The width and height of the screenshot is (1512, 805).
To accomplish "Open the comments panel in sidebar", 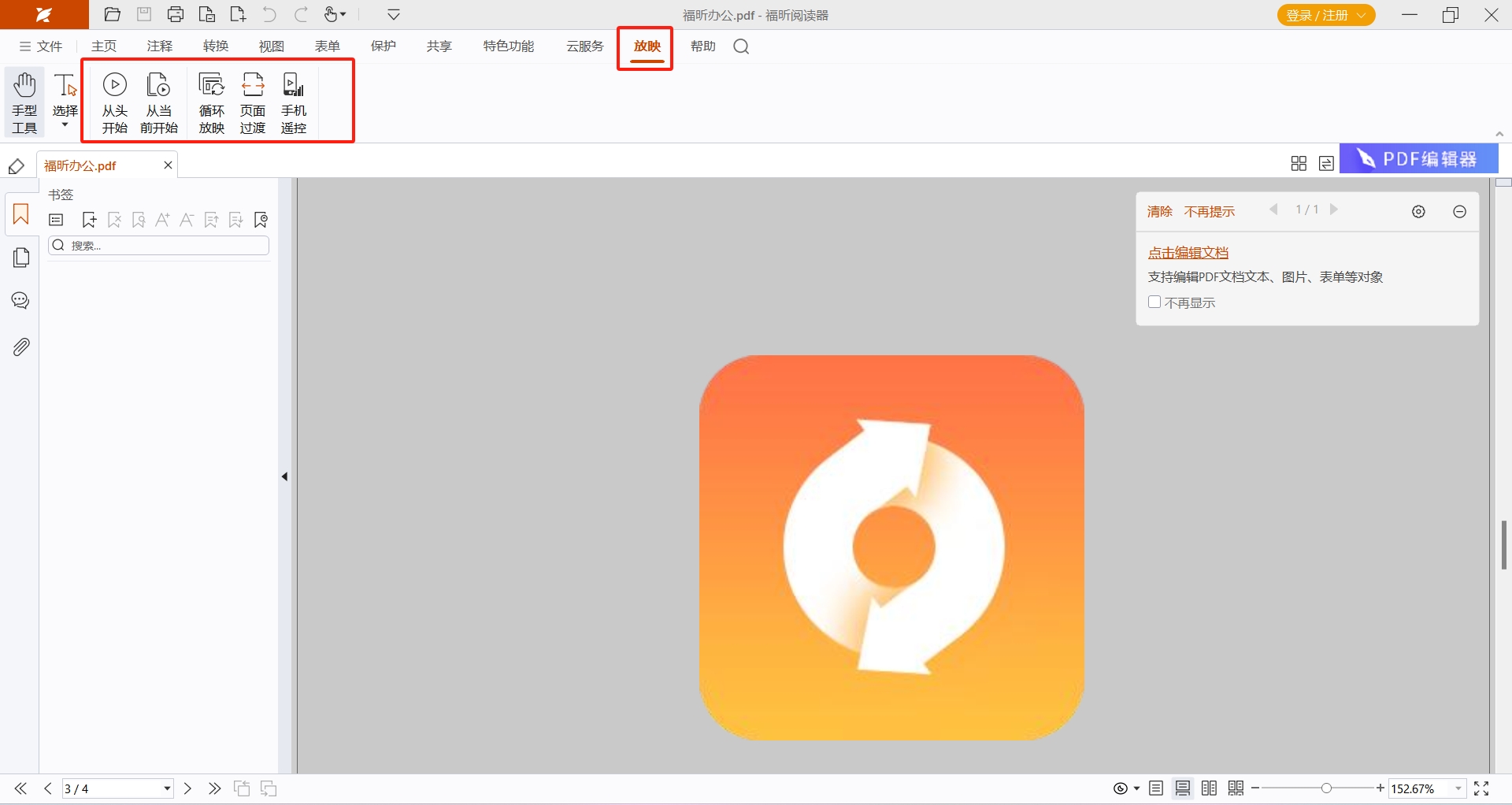I will pyautogui.click(x=21, y=301).
